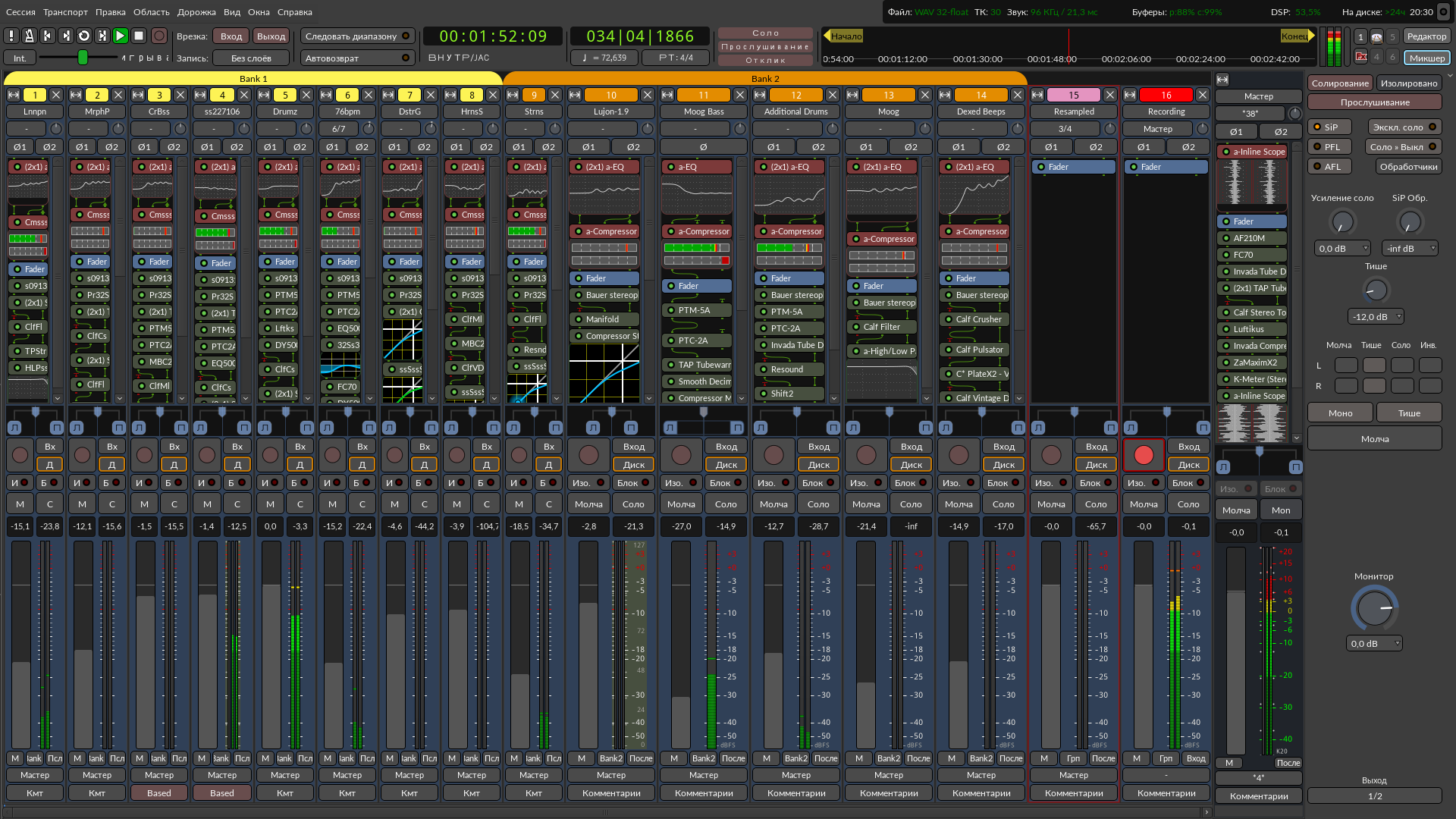This screenshot has width=1456, height=819.
Task: Toggle the global record-arm button
Action: tap(159, 36)
